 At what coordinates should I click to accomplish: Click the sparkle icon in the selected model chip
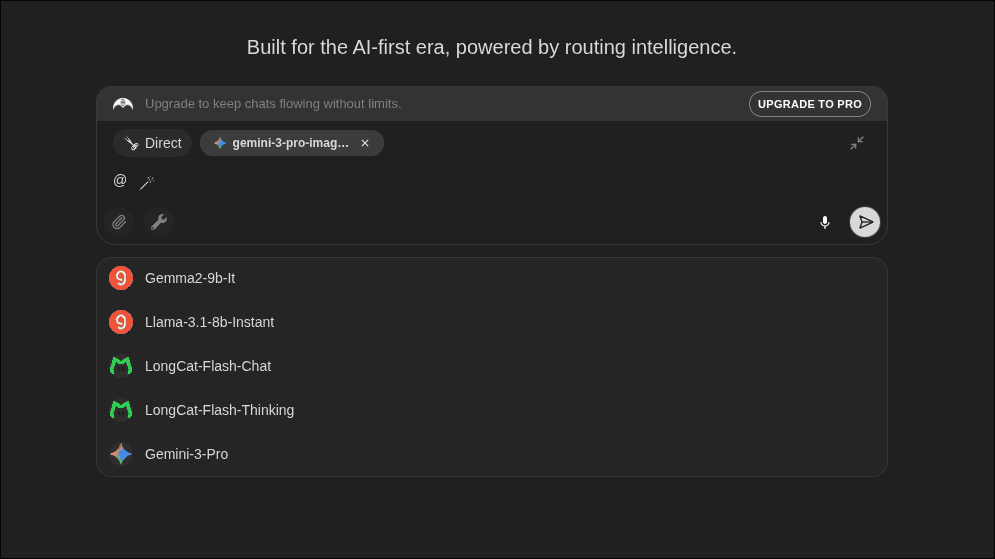(x=220, y=143)
